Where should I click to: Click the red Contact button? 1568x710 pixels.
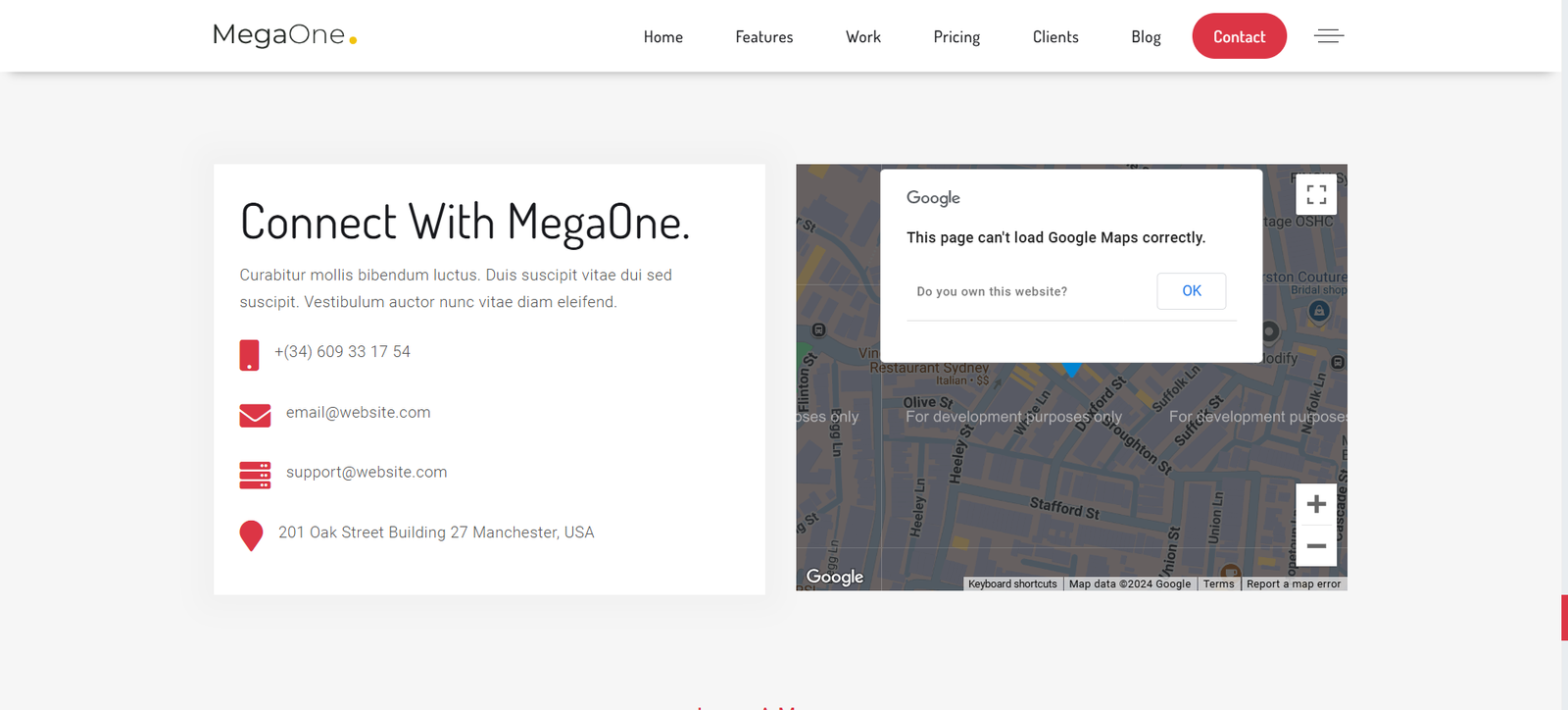1240,36
